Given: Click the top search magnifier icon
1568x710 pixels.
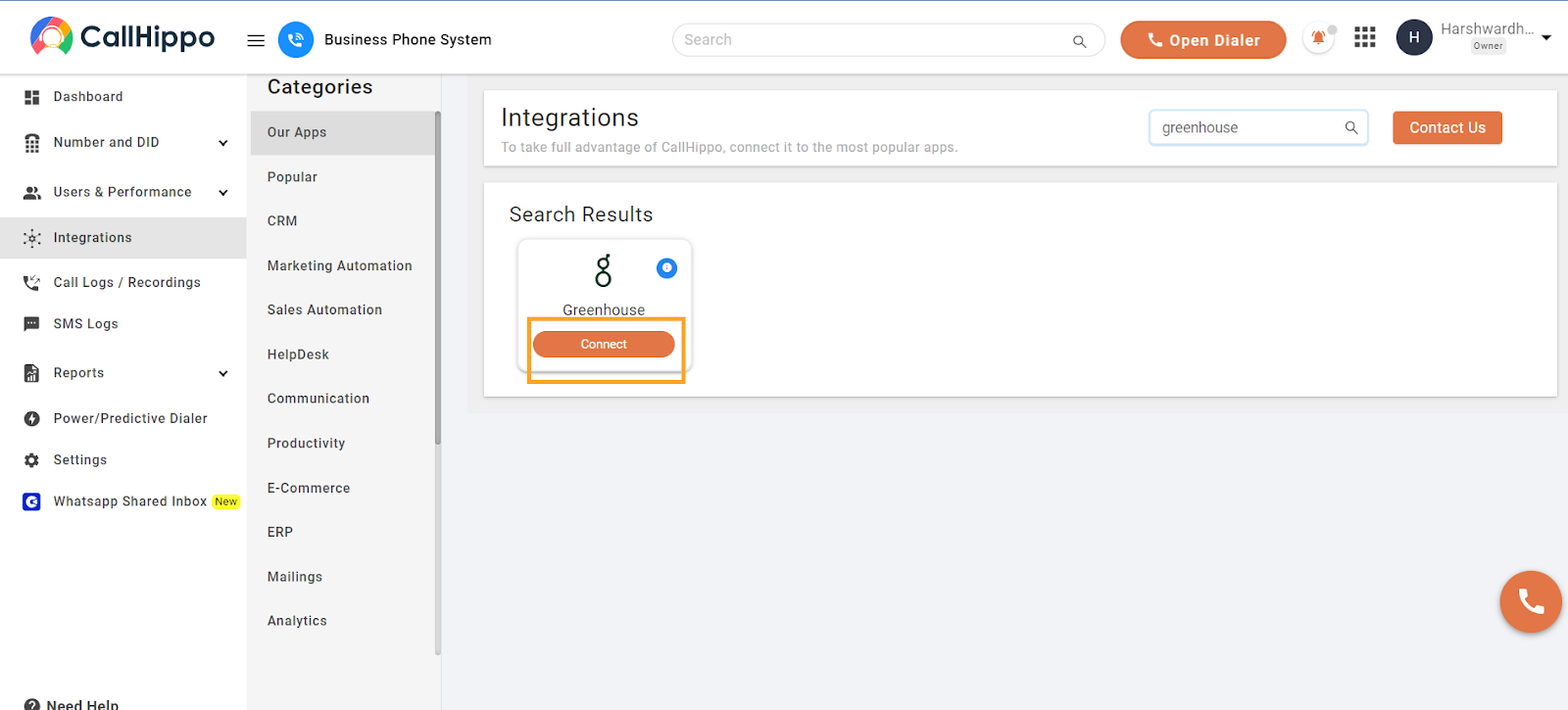Looking at the screenshot, I should pyautogui.click(x=1079, y=41).
